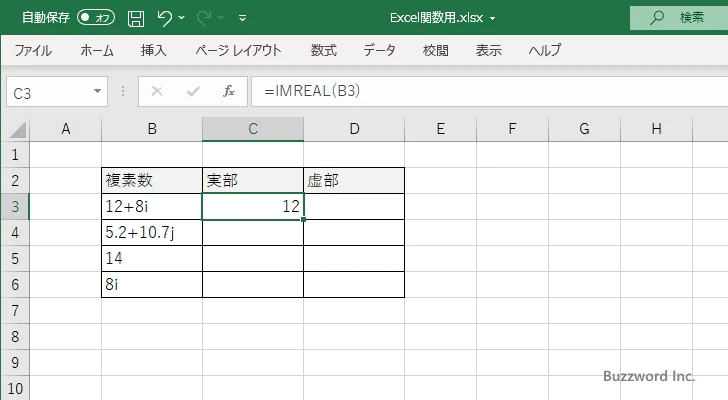The image size is (728, 400).
Task: Select cell containing 12+8i
Action: (x=152, y=206)
